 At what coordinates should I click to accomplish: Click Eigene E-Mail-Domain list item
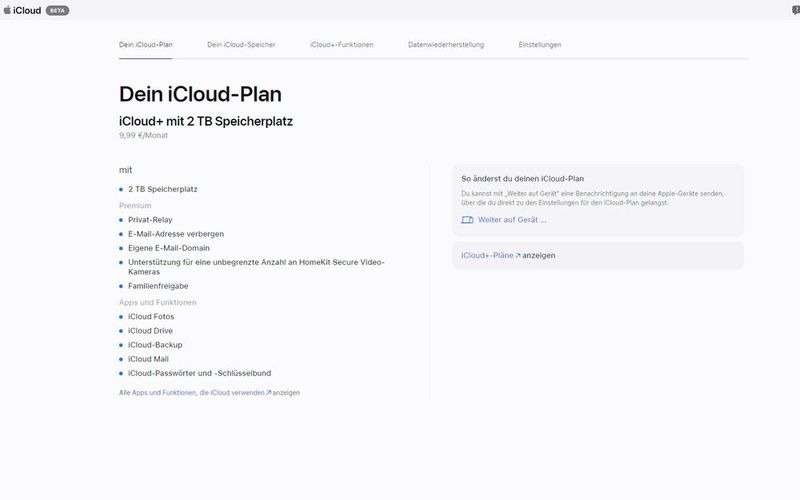(169, 248)
